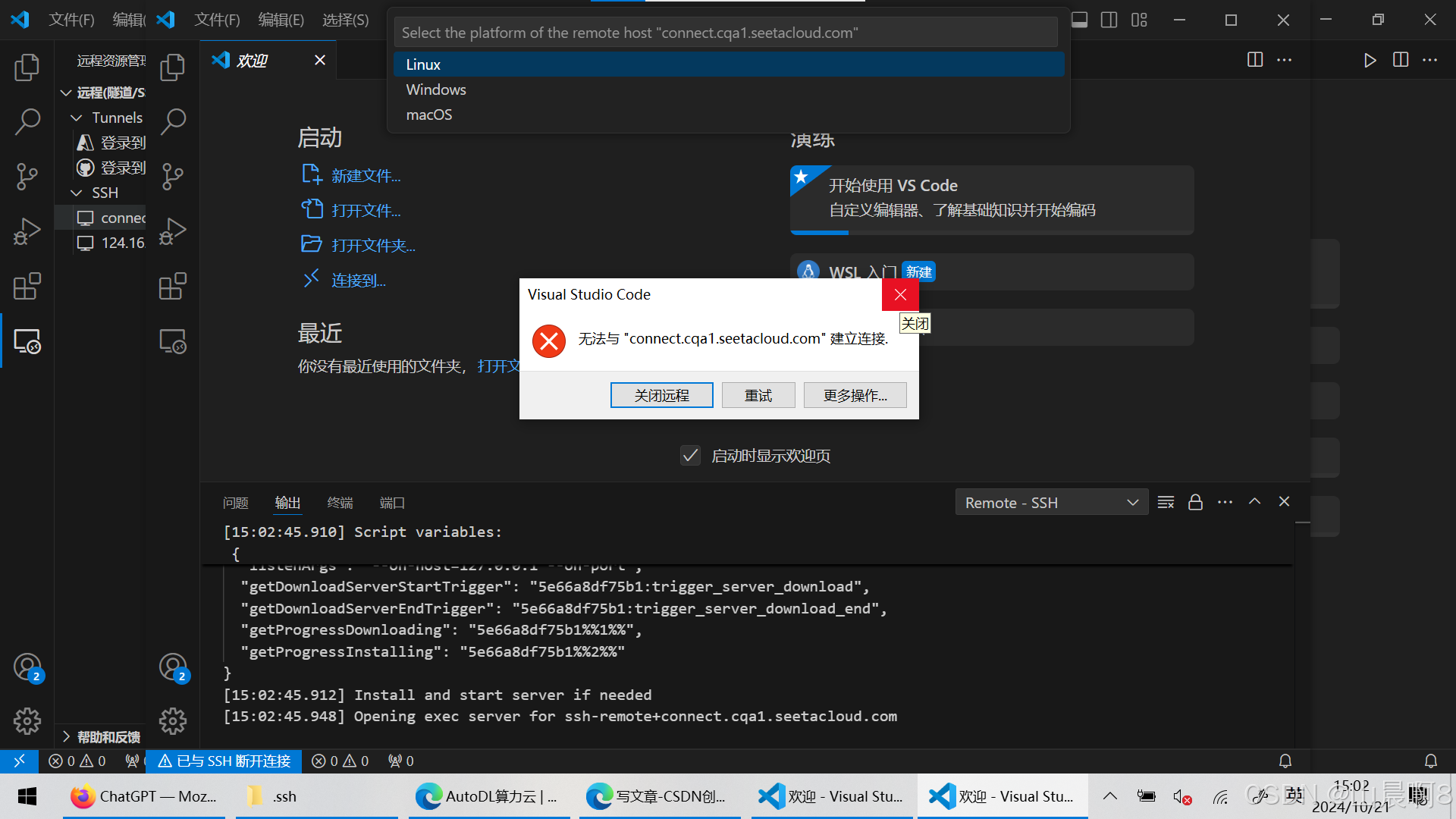Select the connec... SSH host entry
The width and height of the screenshot is (1456, 819).
(x=102, y=218)
